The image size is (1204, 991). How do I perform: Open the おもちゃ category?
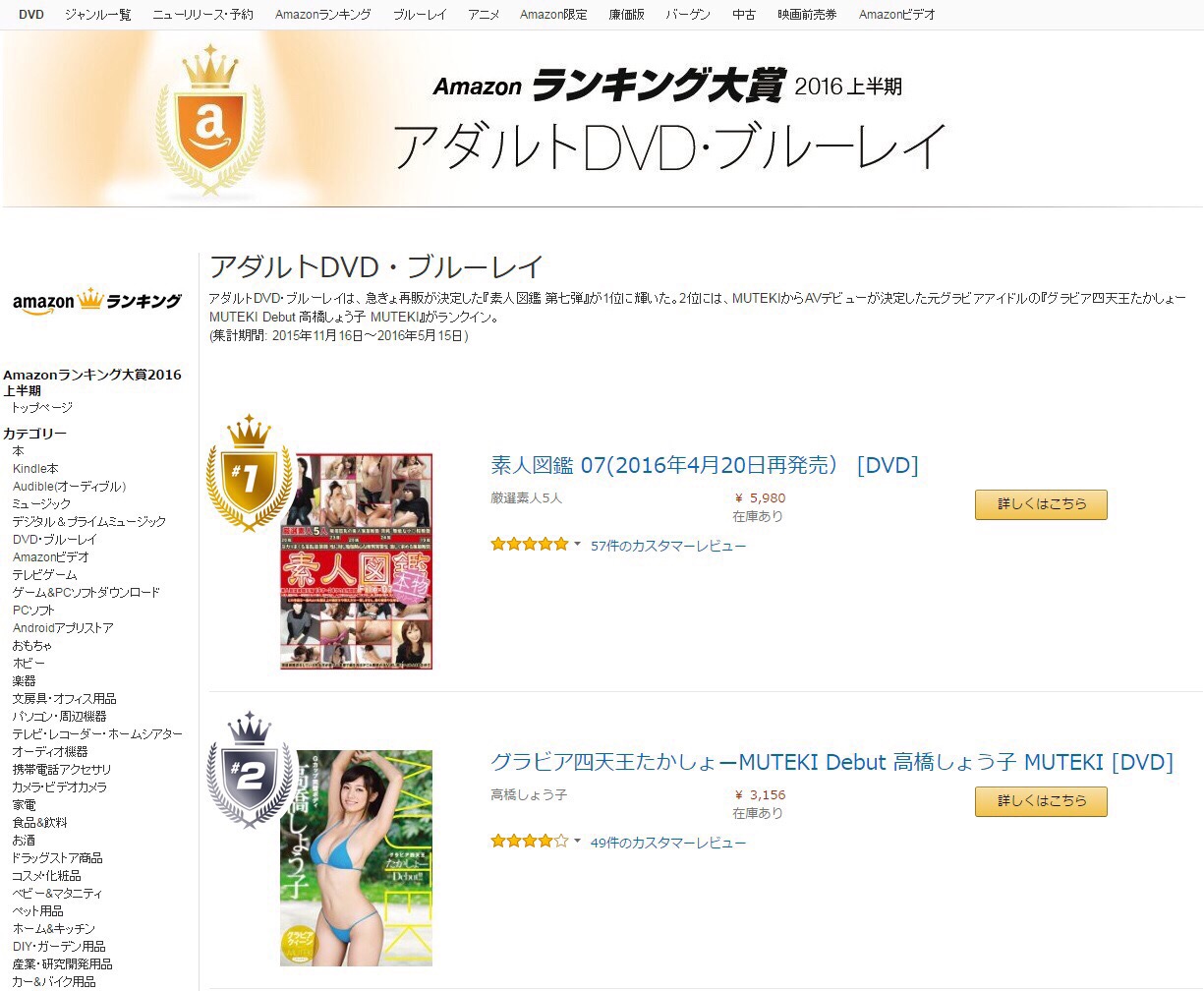tap(32, 646)
